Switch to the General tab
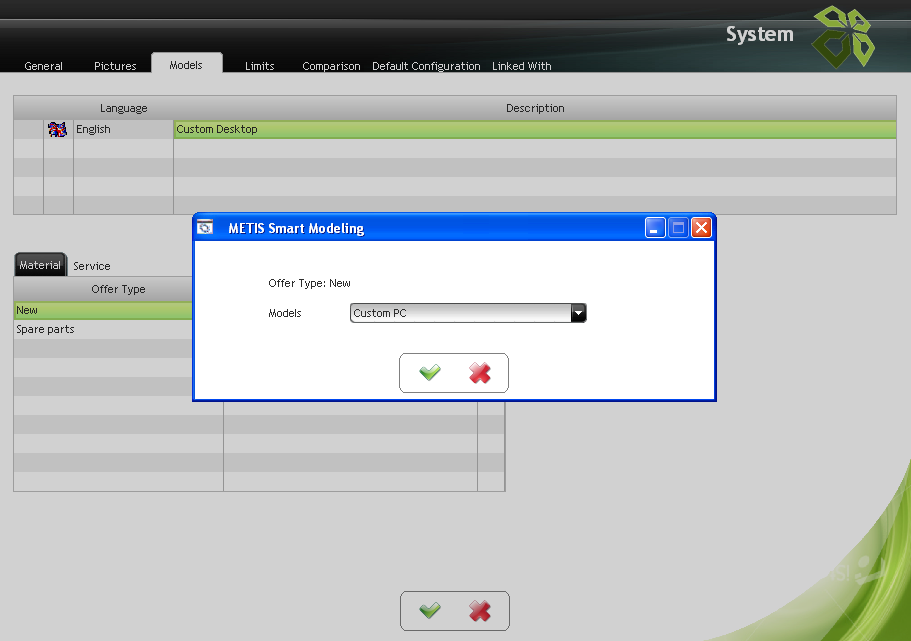 point(43,66)
